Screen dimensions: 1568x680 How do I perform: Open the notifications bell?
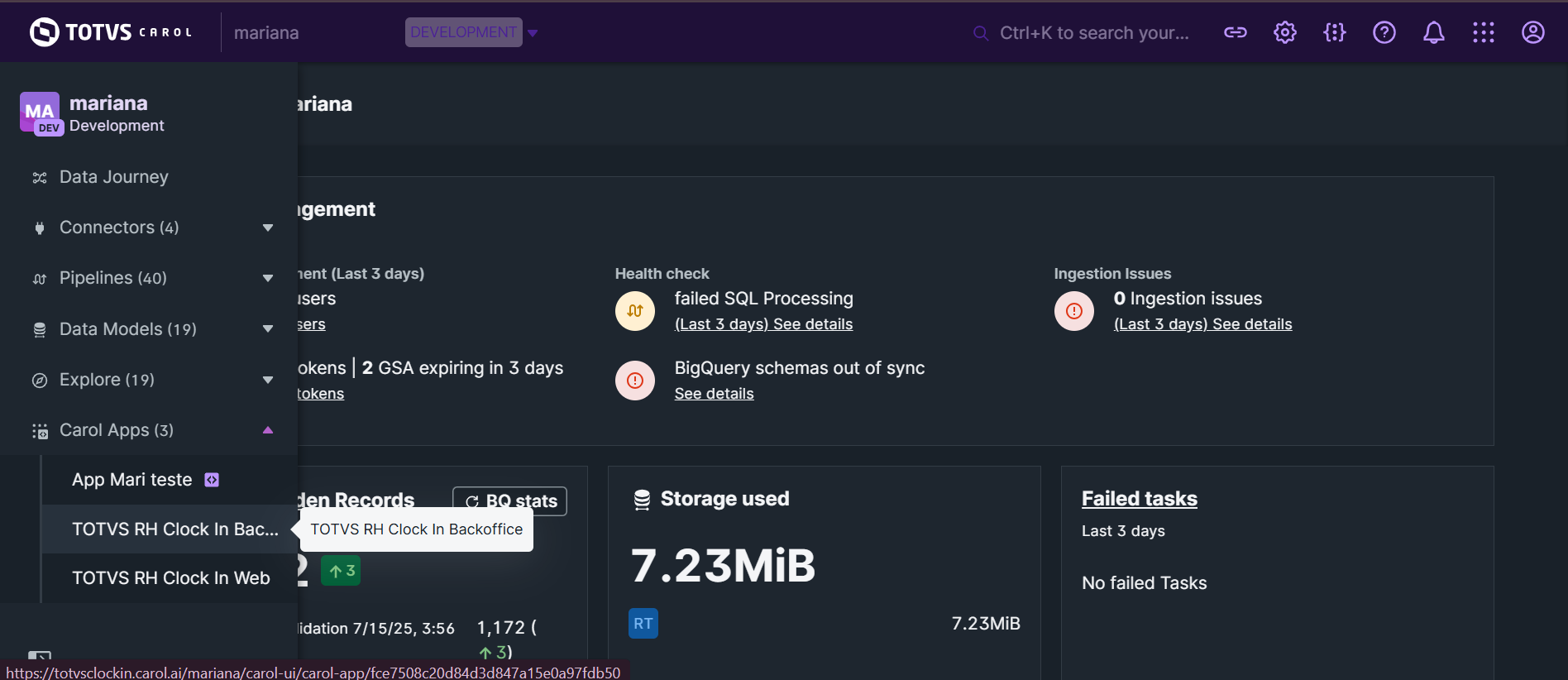[1433, 32]
